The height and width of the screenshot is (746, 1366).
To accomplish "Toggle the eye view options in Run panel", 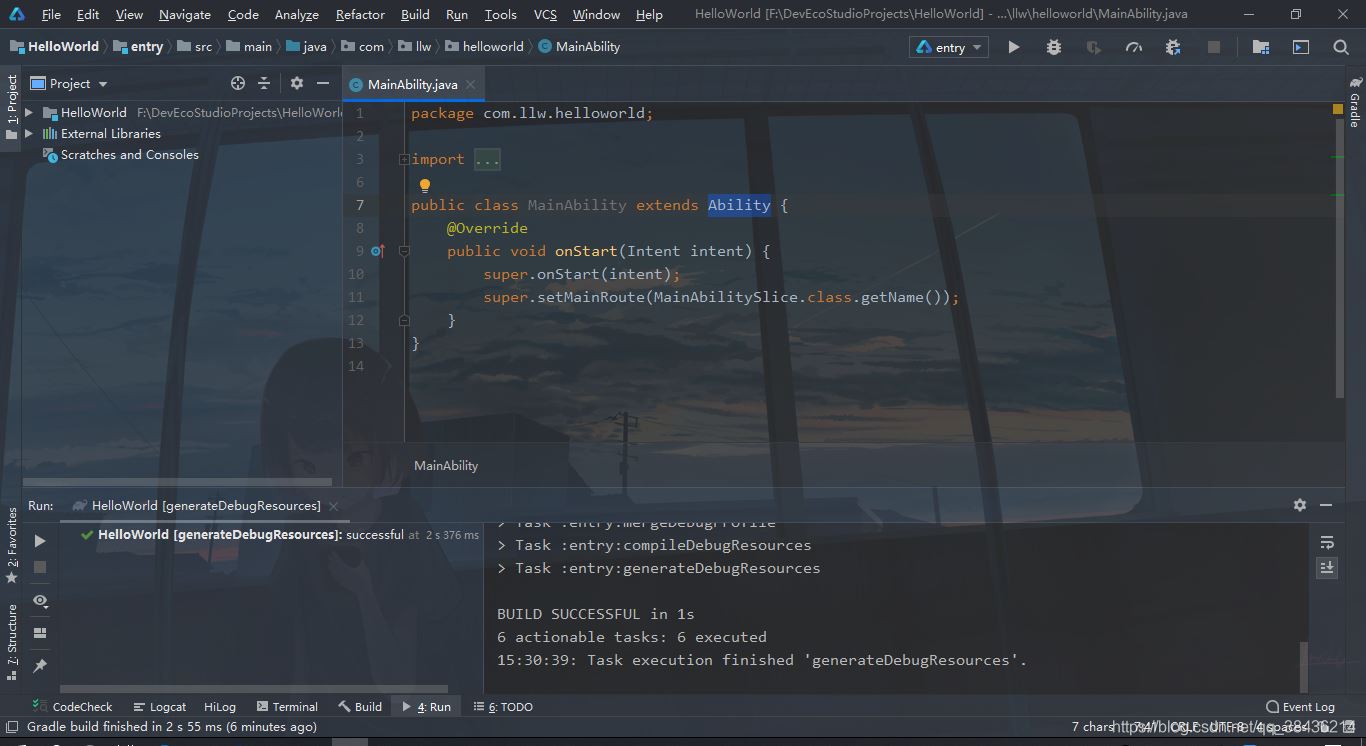I will pyautogui.click(x=40, y=600).
